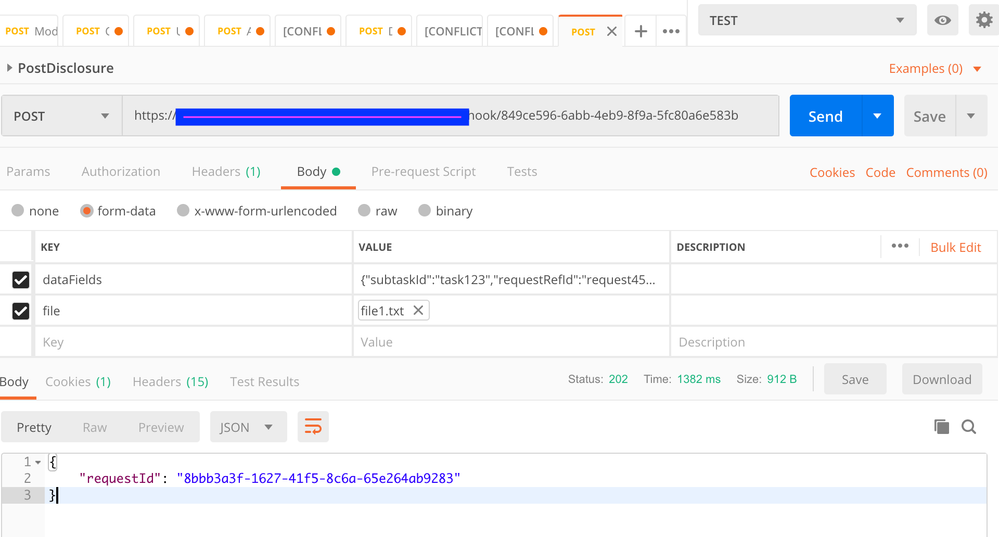Close the active POST tab
Image resolution: width=999 pixels, height=537 pixels.
612,31
